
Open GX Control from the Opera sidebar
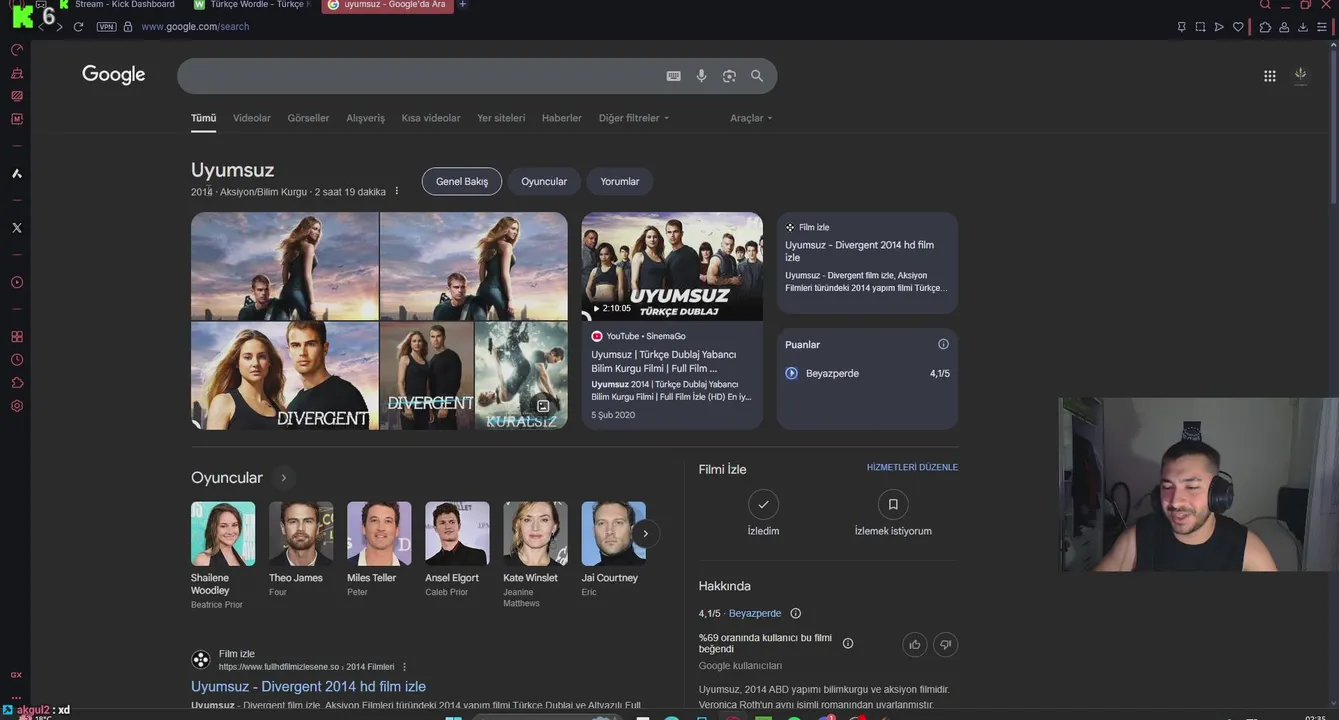pos(17,50)
